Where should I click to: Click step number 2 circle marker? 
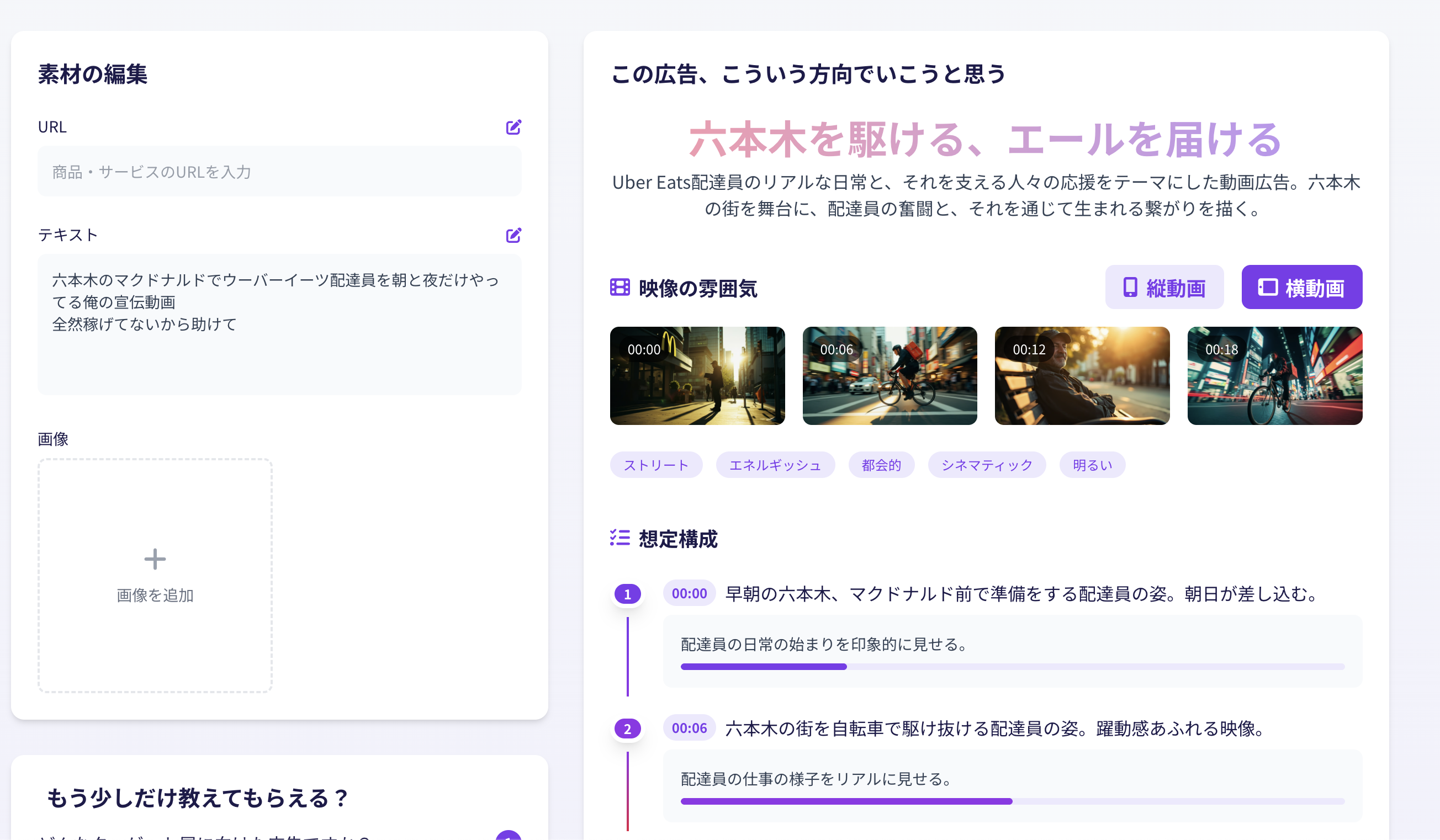point(627,729)
